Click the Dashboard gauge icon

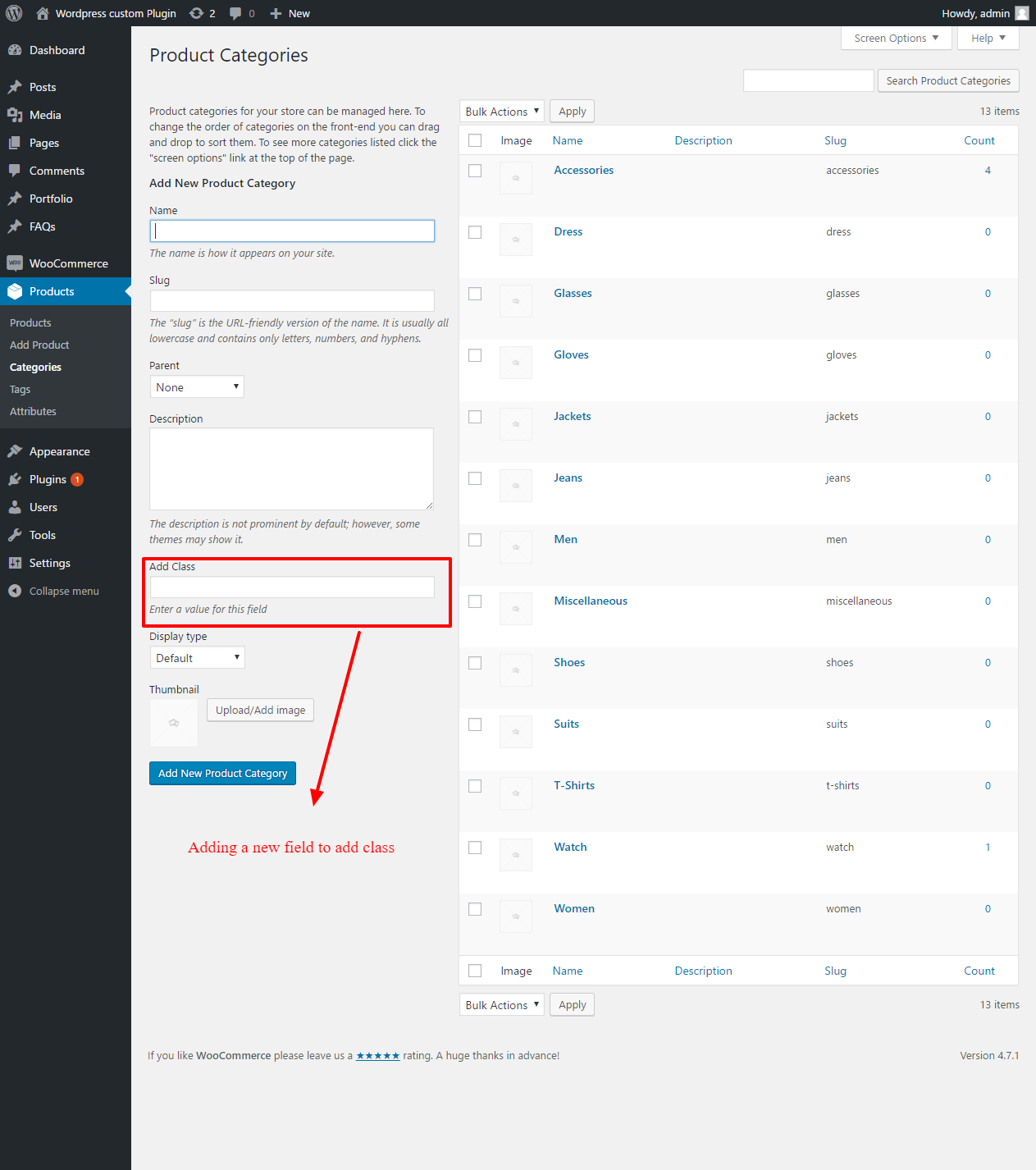pos(15,50)
